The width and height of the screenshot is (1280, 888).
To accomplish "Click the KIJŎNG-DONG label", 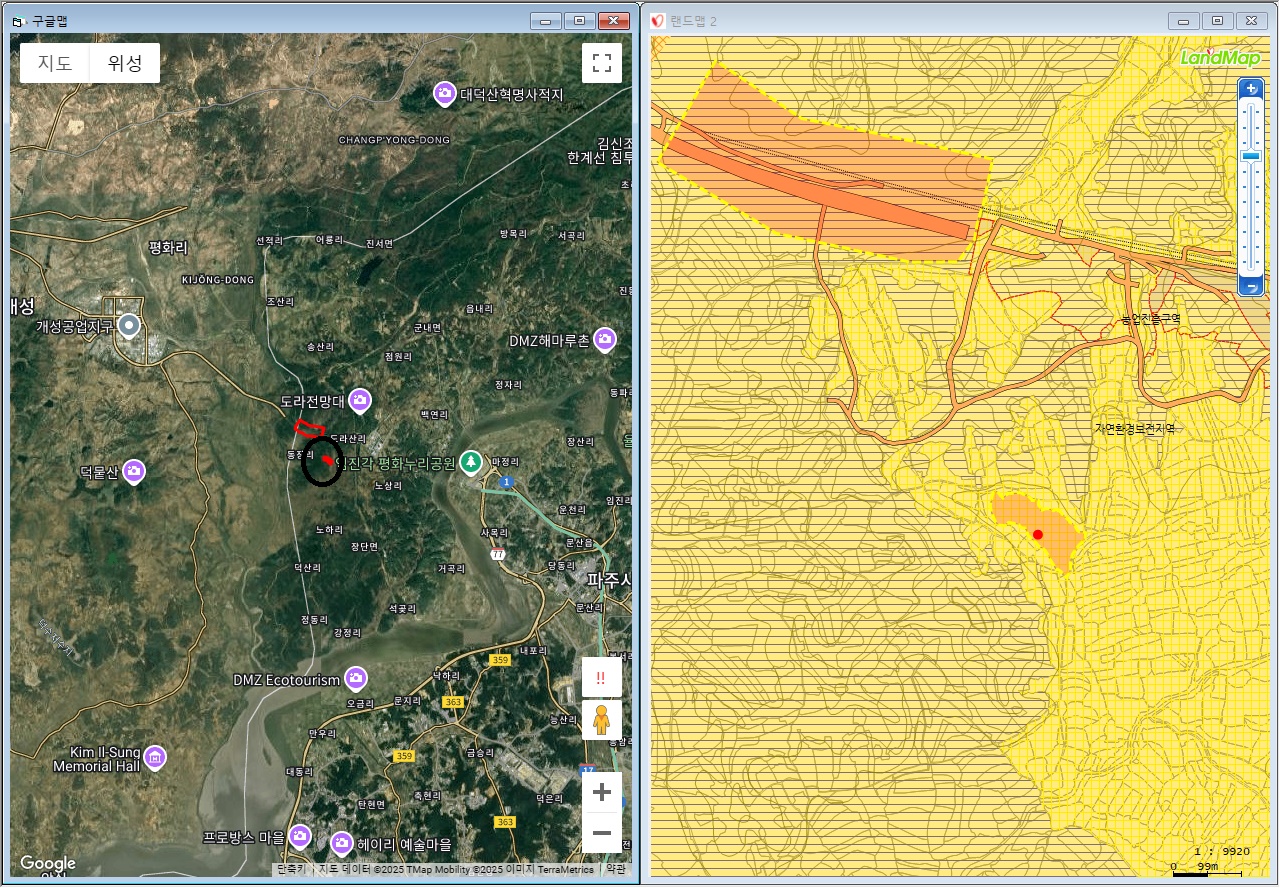I will point(218,279).
